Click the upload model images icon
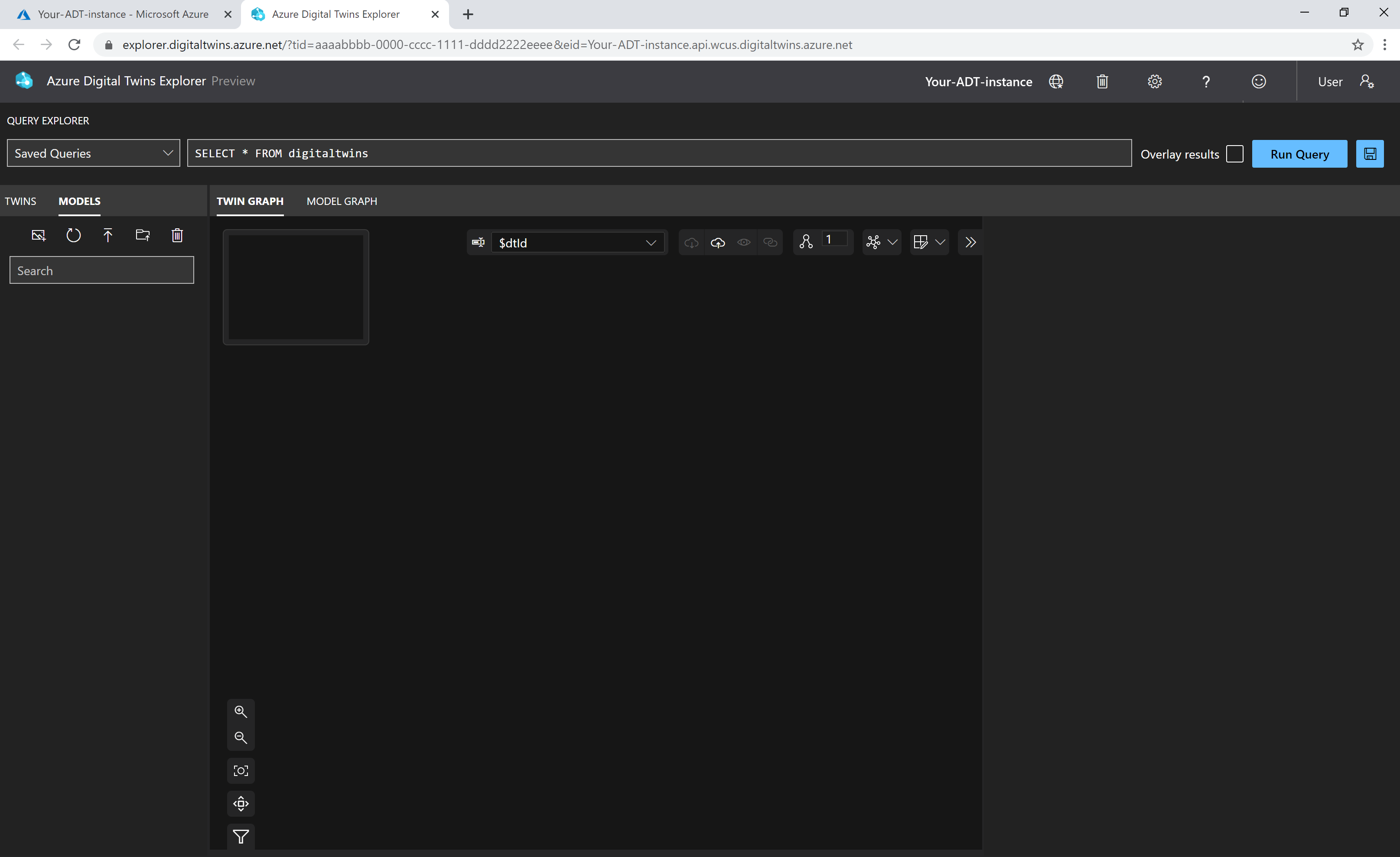The width and height of the screenshot is (1400, 857). click(38, 235)
